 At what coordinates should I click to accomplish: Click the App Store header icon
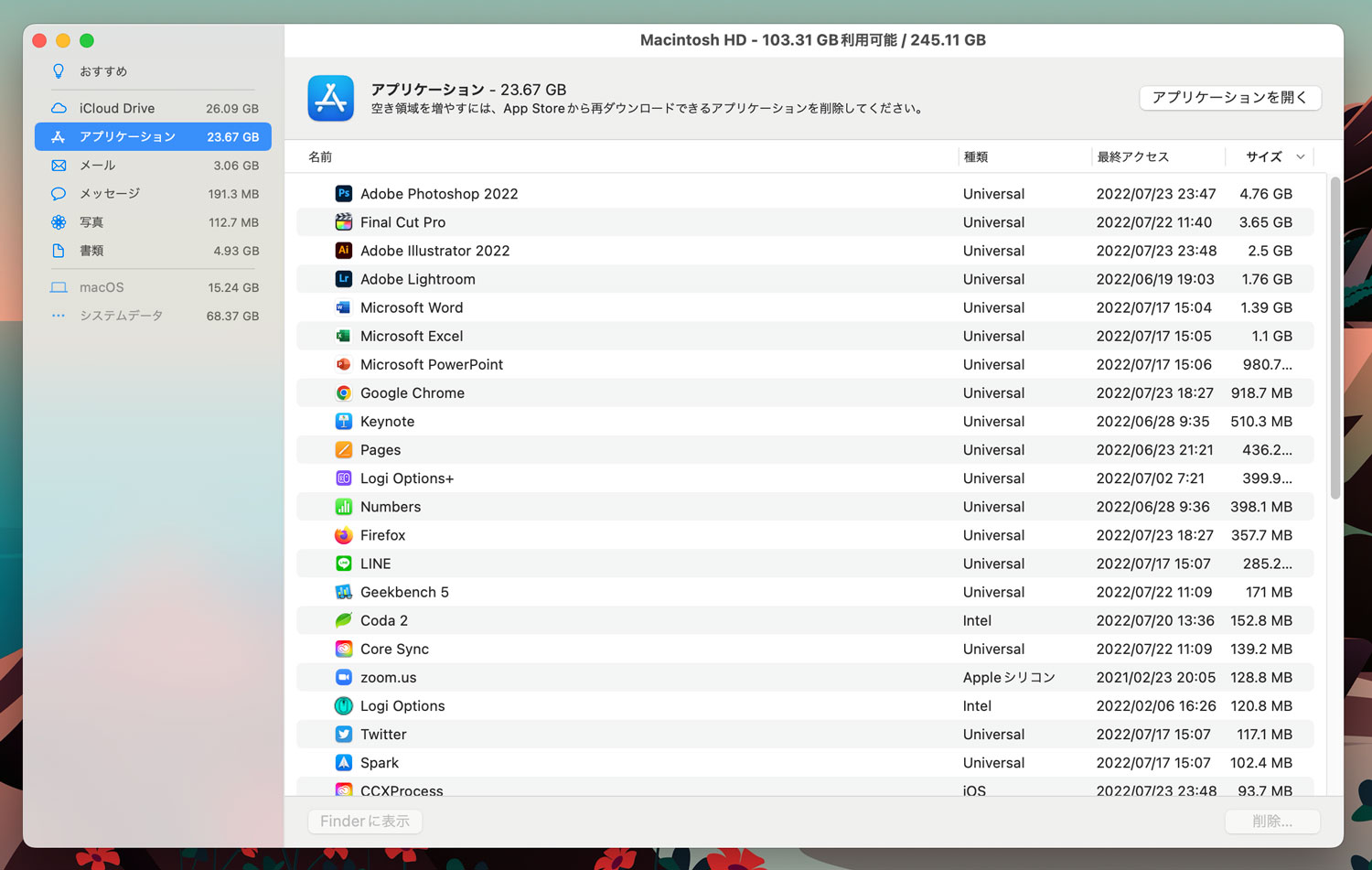tap(331, 98)
